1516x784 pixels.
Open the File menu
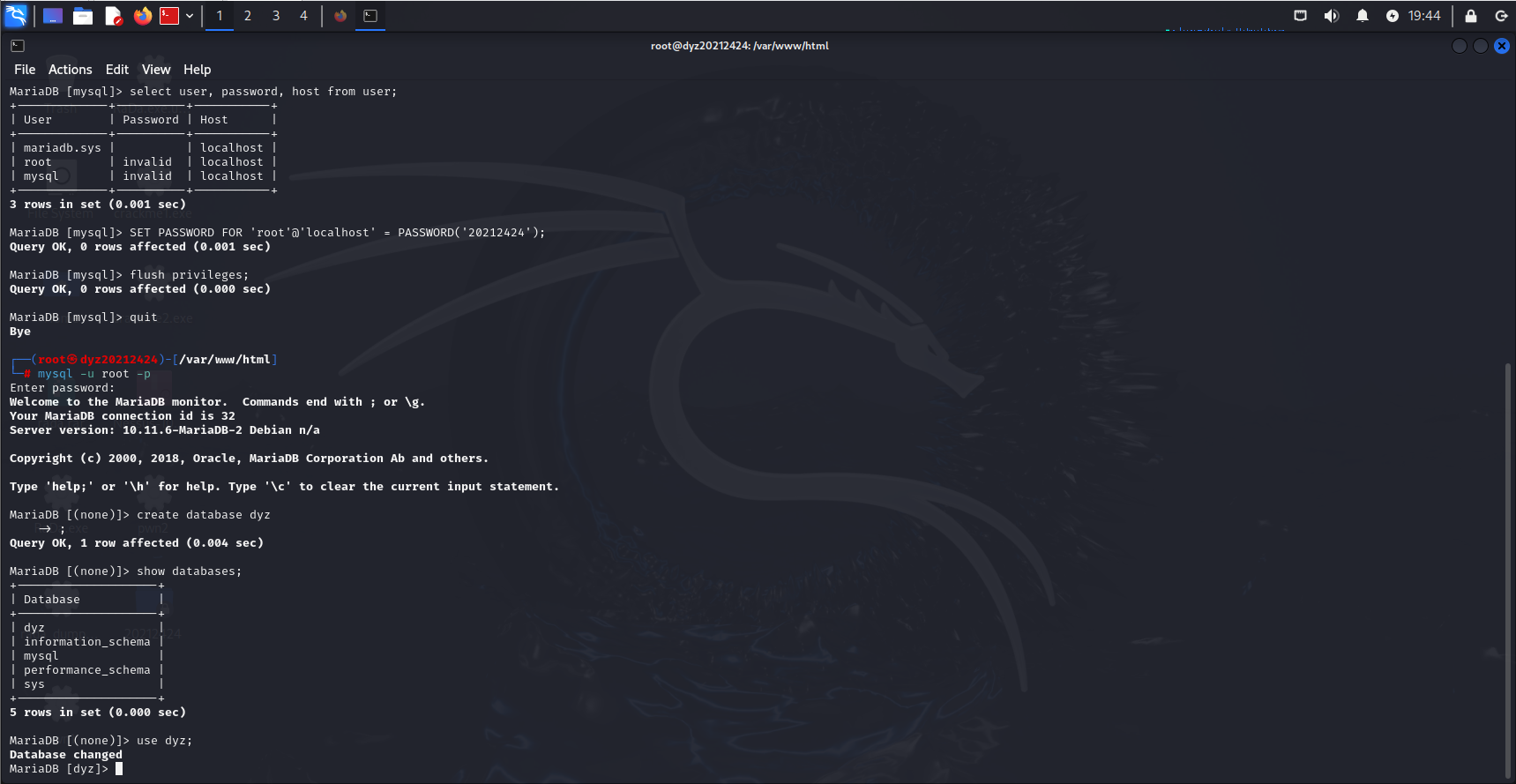click(x=25, y=70)
